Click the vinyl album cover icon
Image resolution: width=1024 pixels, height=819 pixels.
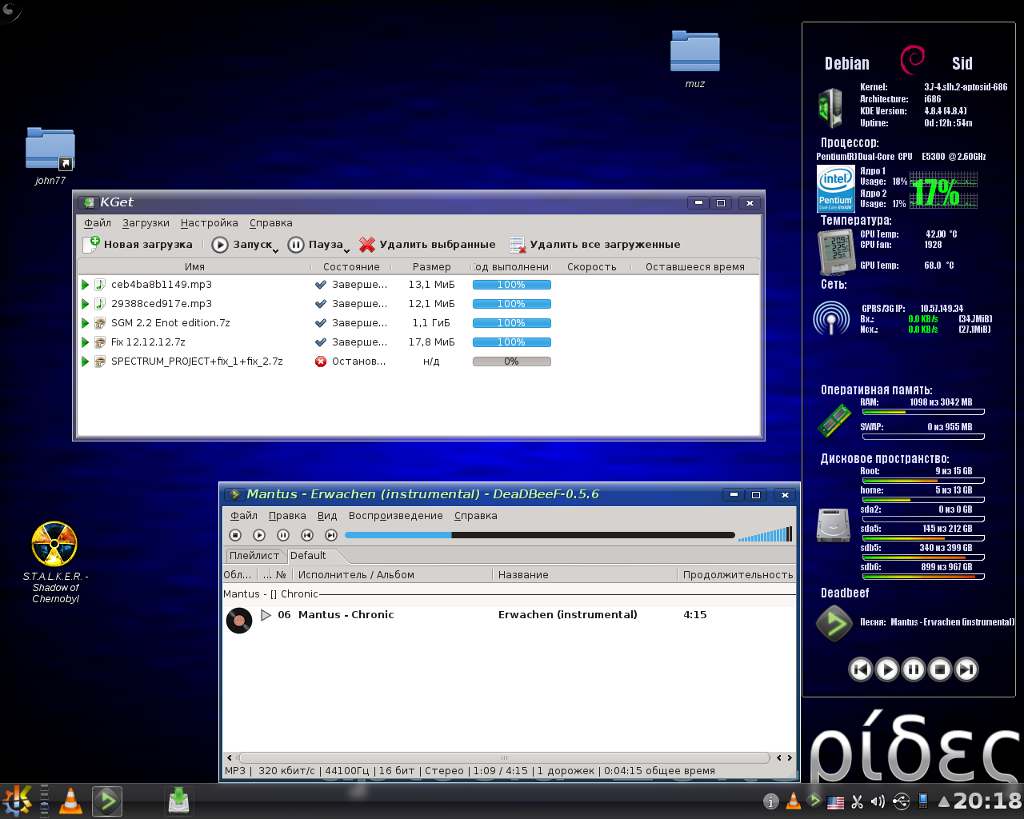coord(239,620)
